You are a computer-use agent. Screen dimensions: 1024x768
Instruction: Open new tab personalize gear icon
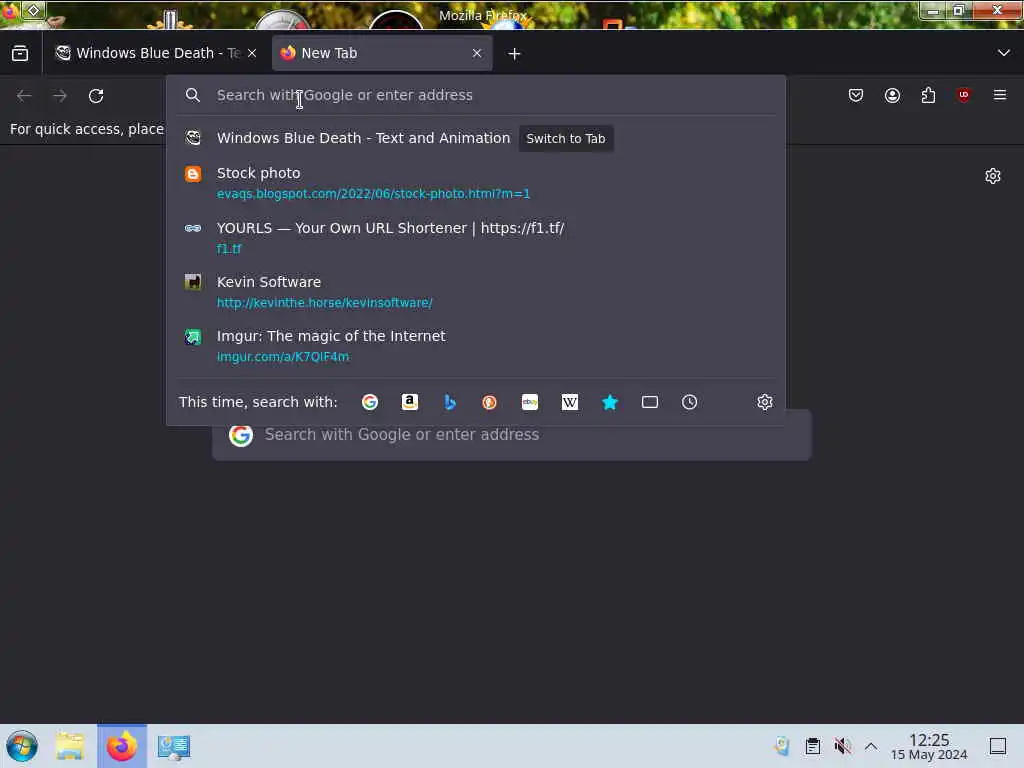(x=993, y=176)
